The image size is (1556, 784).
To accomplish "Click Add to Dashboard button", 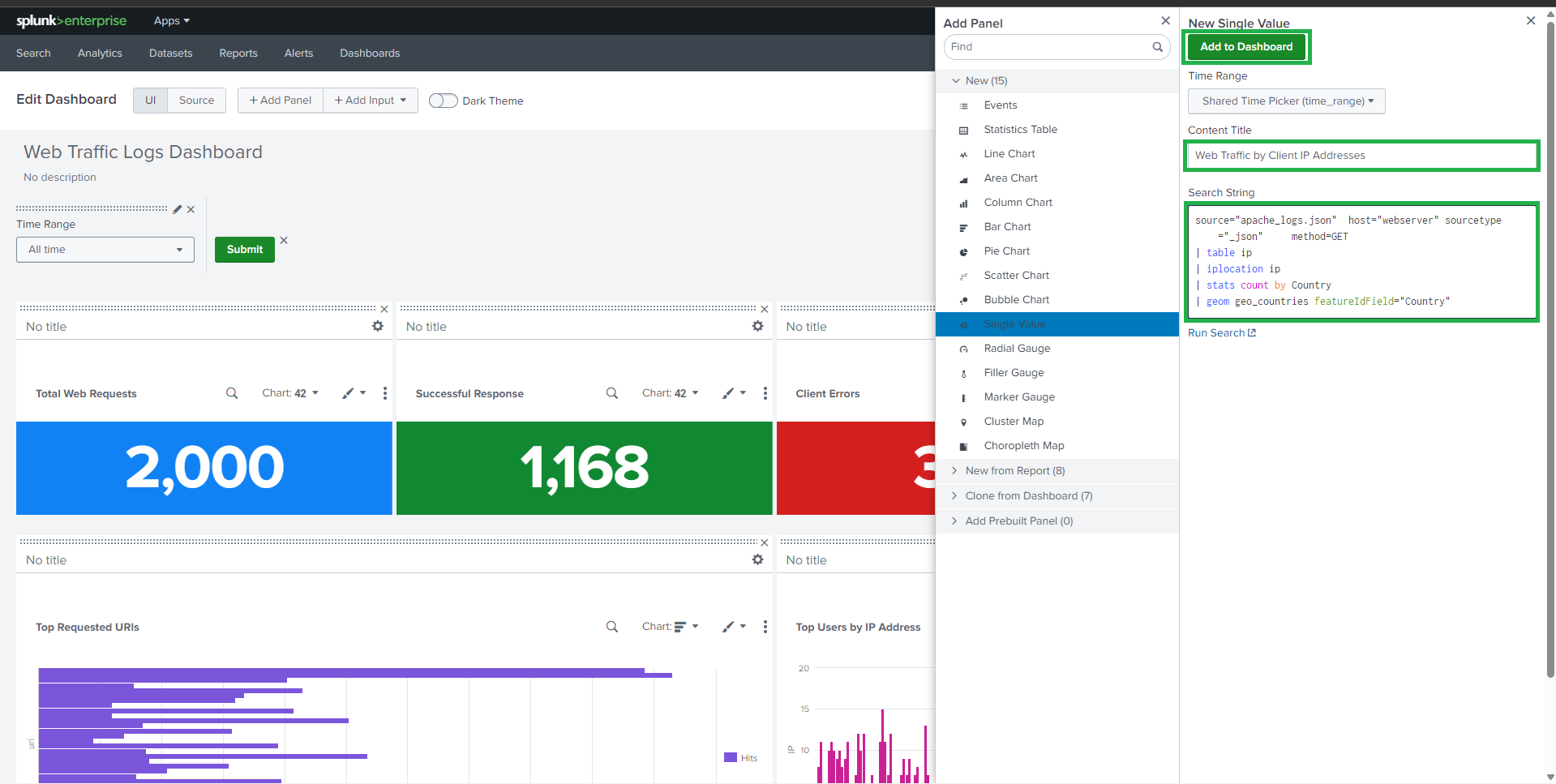I will click(1246, 47).
